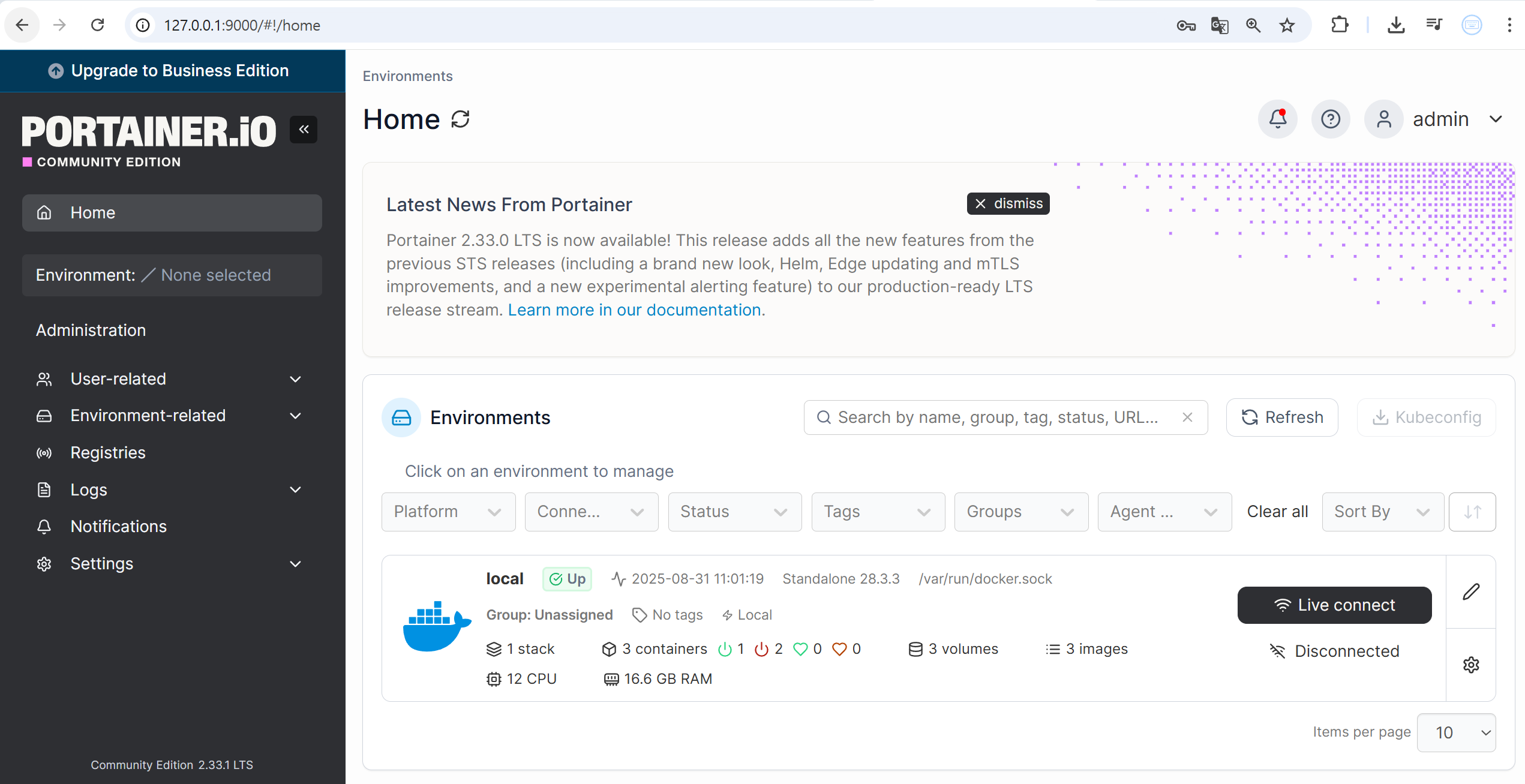
Task: Dismiss the Latest News banner
Action: point(1008,204)
